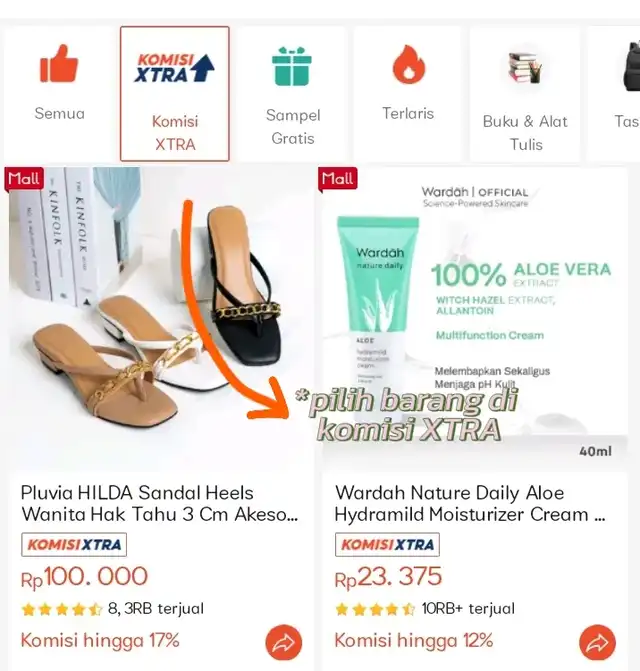Share the Wardah Moisturizer Cream product
Image resolution: width=640 pixels, height=671 pixels.
click(597, 642)
